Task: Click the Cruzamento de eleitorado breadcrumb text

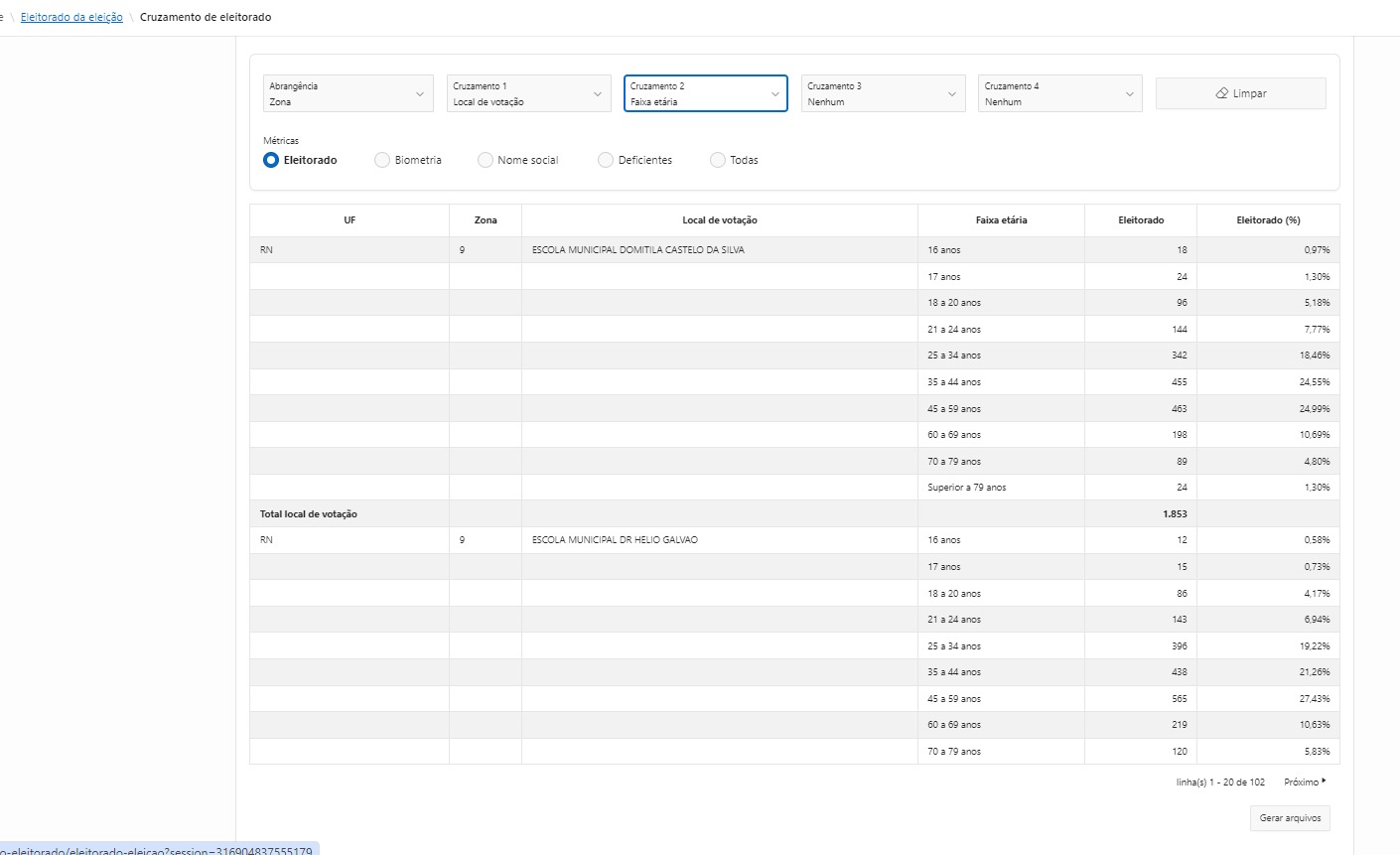Action: (x=206, y=17)
